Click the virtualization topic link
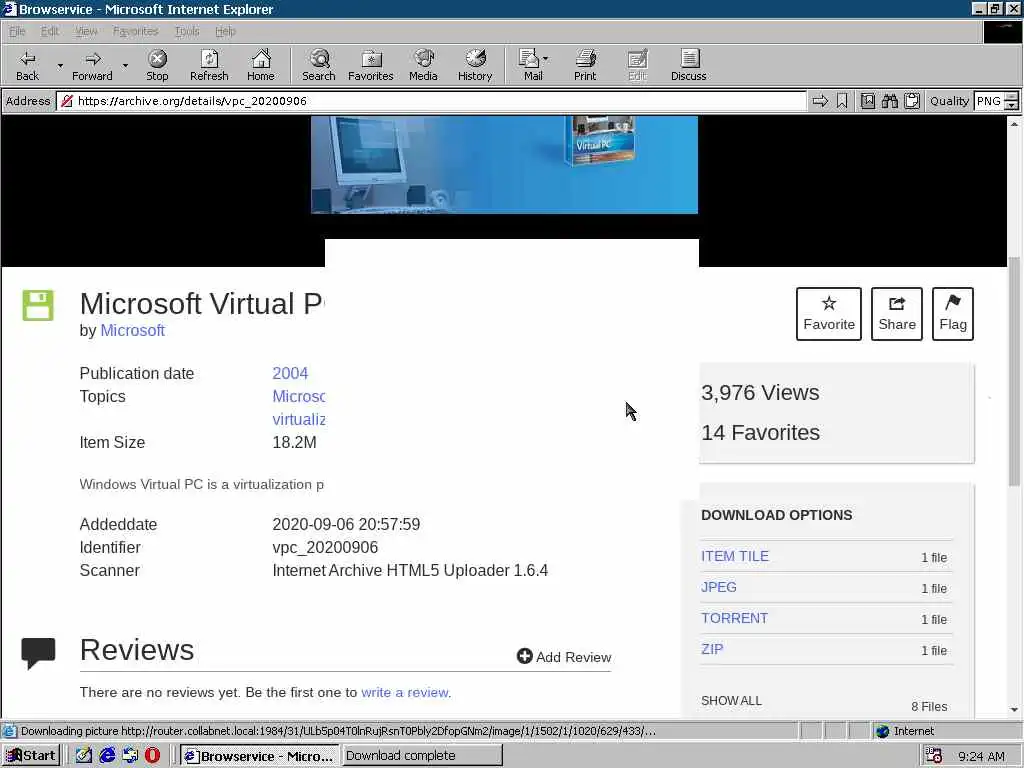1024x768 pixels. point(299,419)
